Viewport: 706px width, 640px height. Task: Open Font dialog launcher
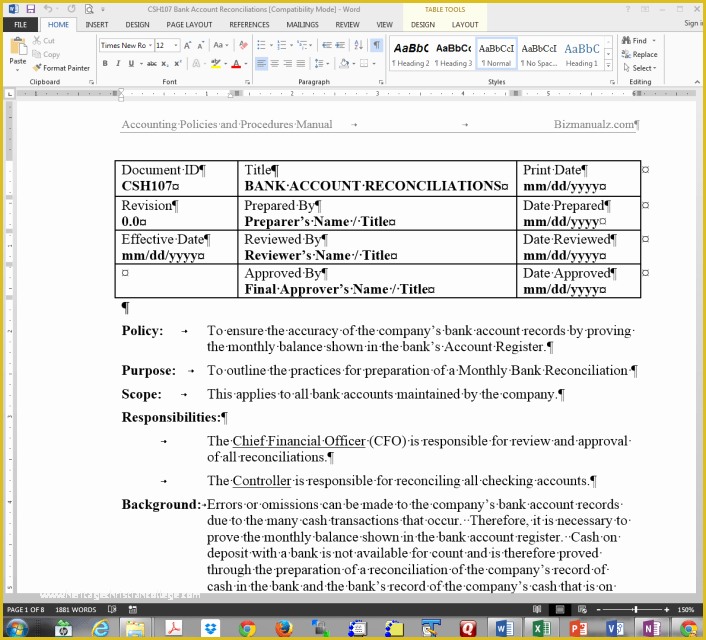[248, 82]
